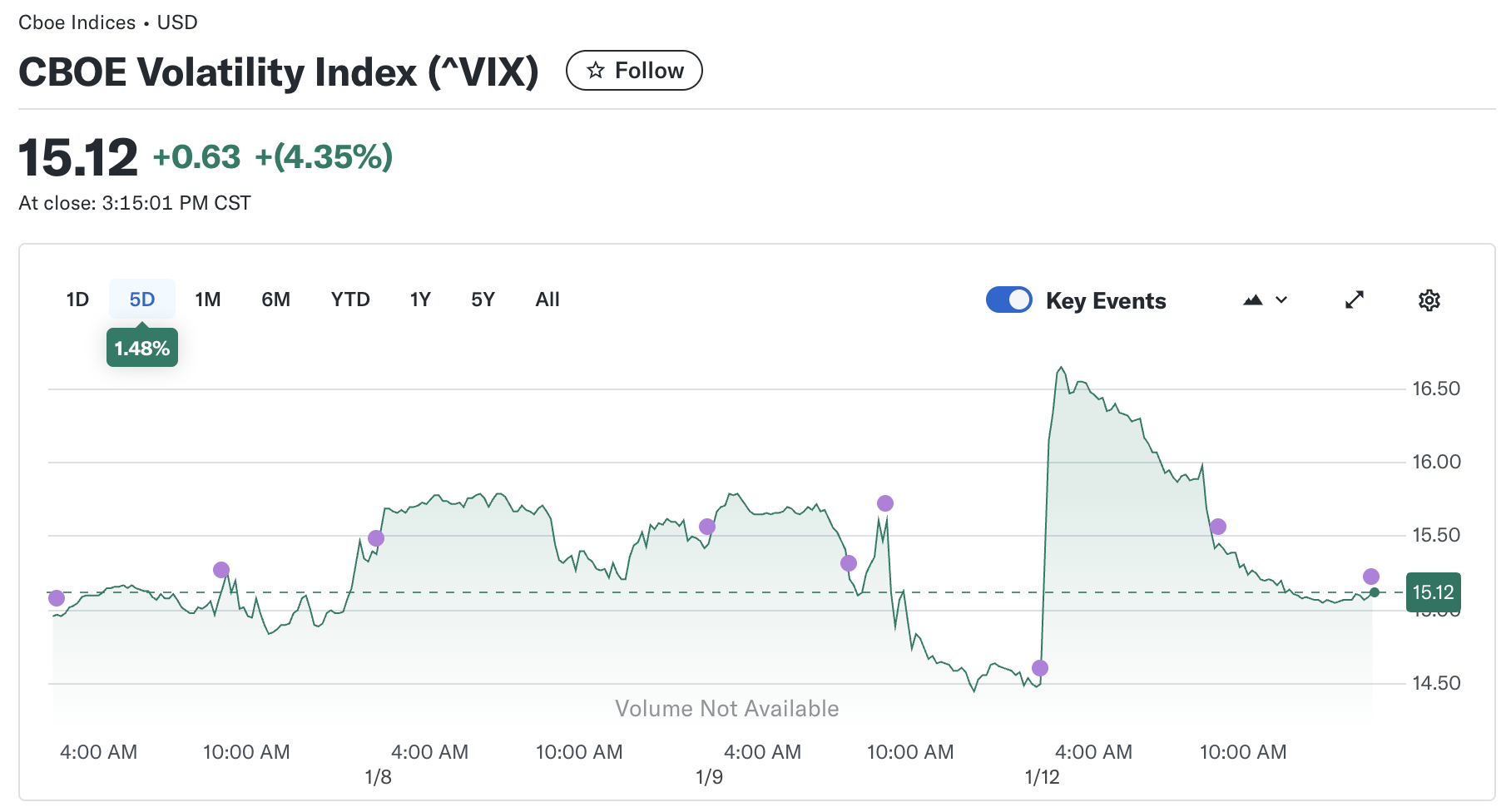The width and height of the screenshot is (1511, 812).
Task: Click the star icon inside the Follow button
Action: [597, 71]
